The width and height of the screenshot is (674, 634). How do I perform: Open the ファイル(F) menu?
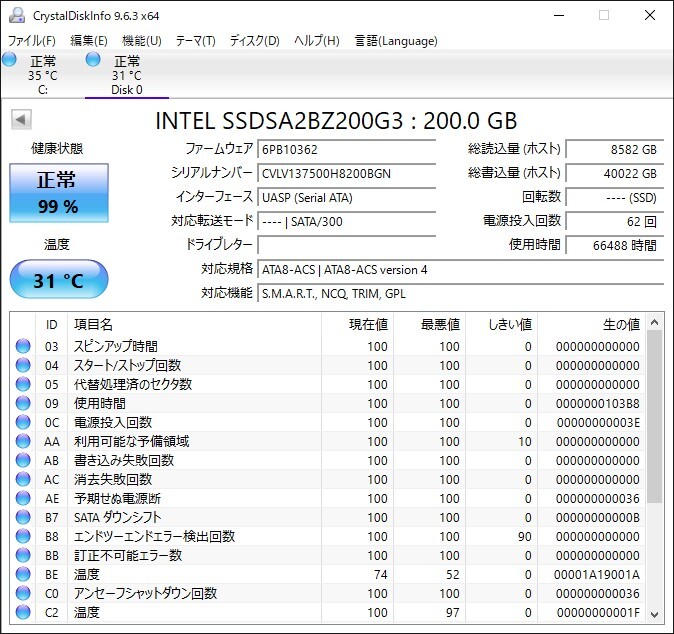pos(32,41)
